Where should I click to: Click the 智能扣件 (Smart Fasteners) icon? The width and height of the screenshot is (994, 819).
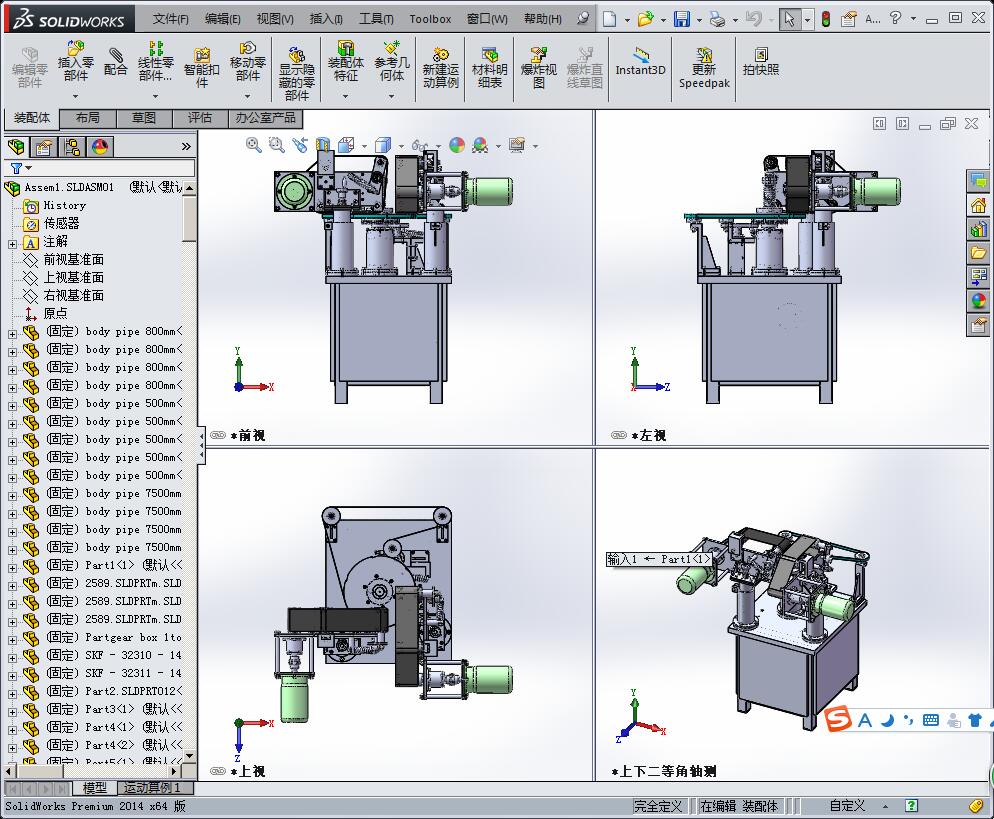tap(201, 62)
